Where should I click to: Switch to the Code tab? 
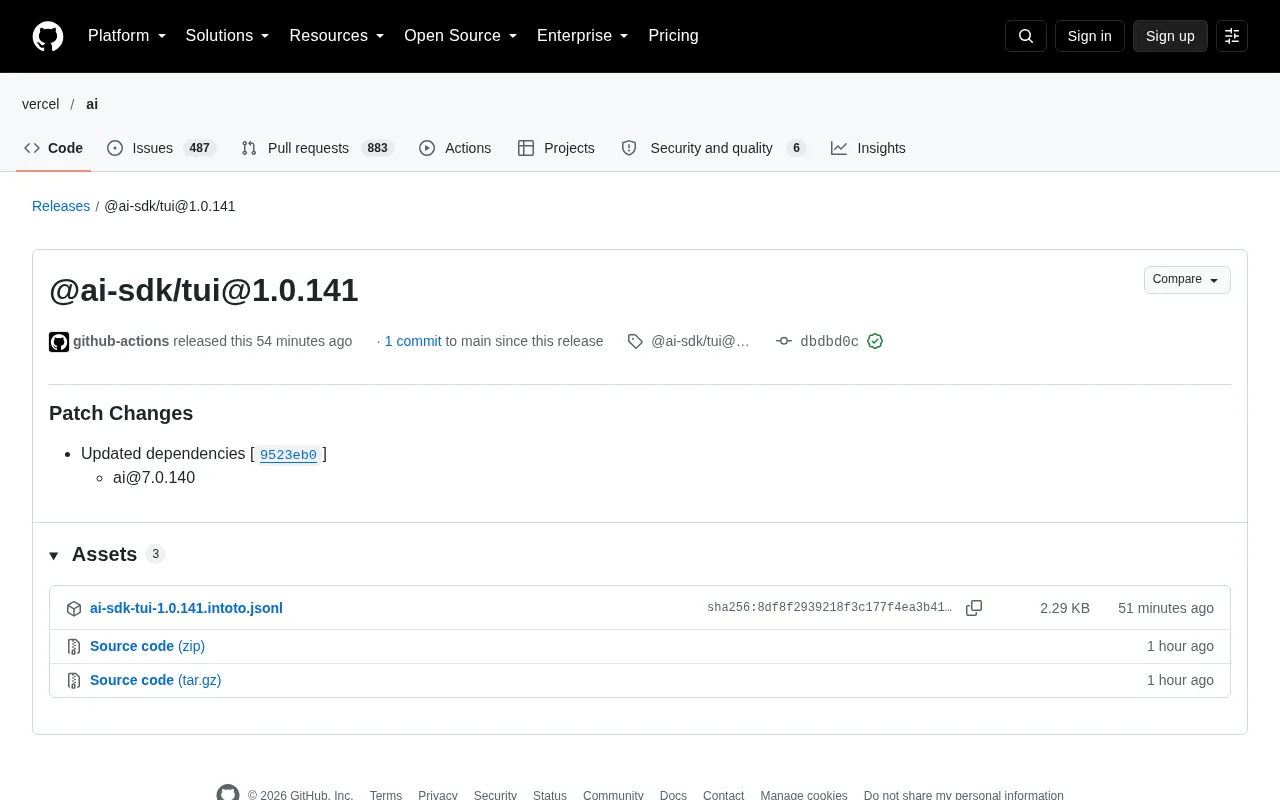point(54,148)
